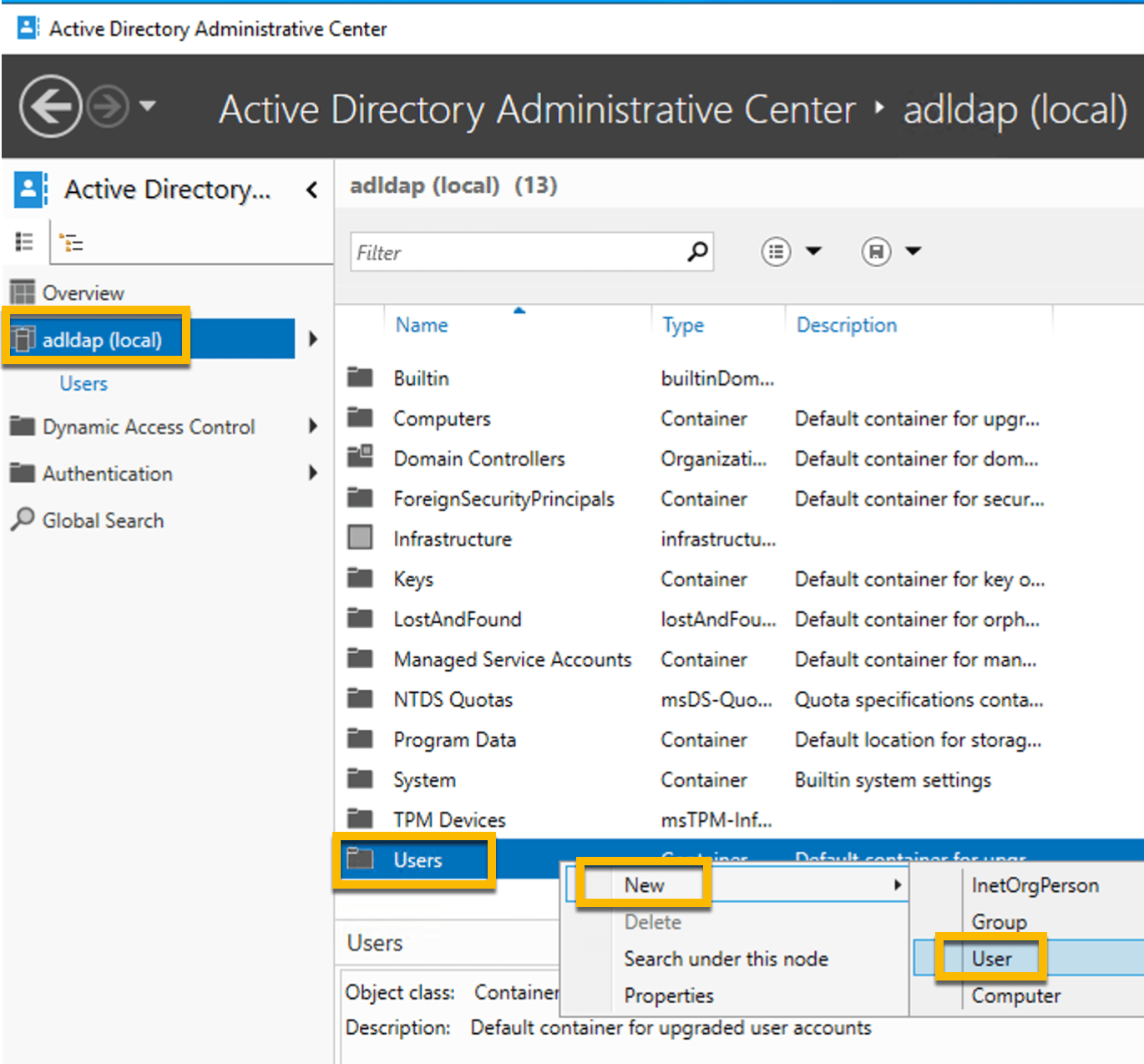The width and height of the screenshot is (1144, 1064).
Task: Click the Program Data row name
Action: click(454, 740)
